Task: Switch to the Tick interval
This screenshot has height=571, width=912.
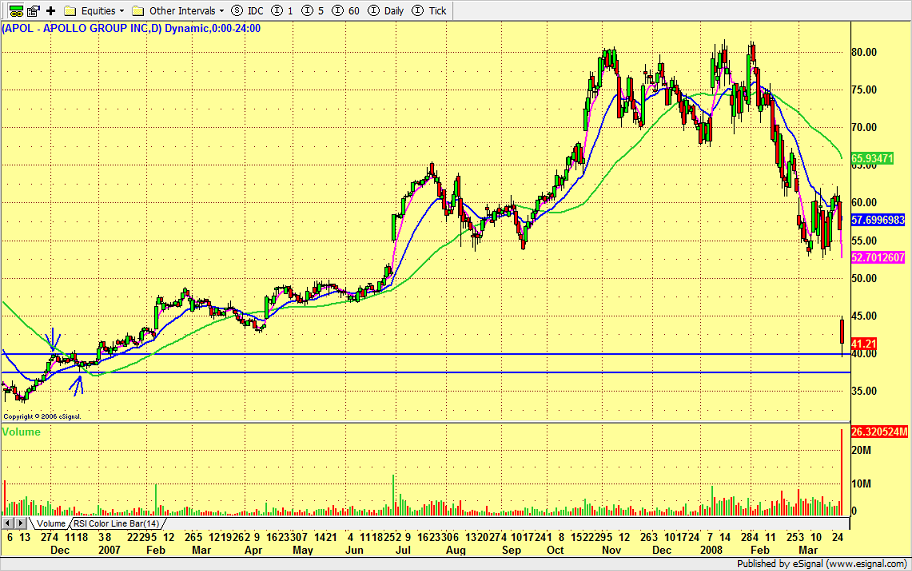Action: point(429,10)
